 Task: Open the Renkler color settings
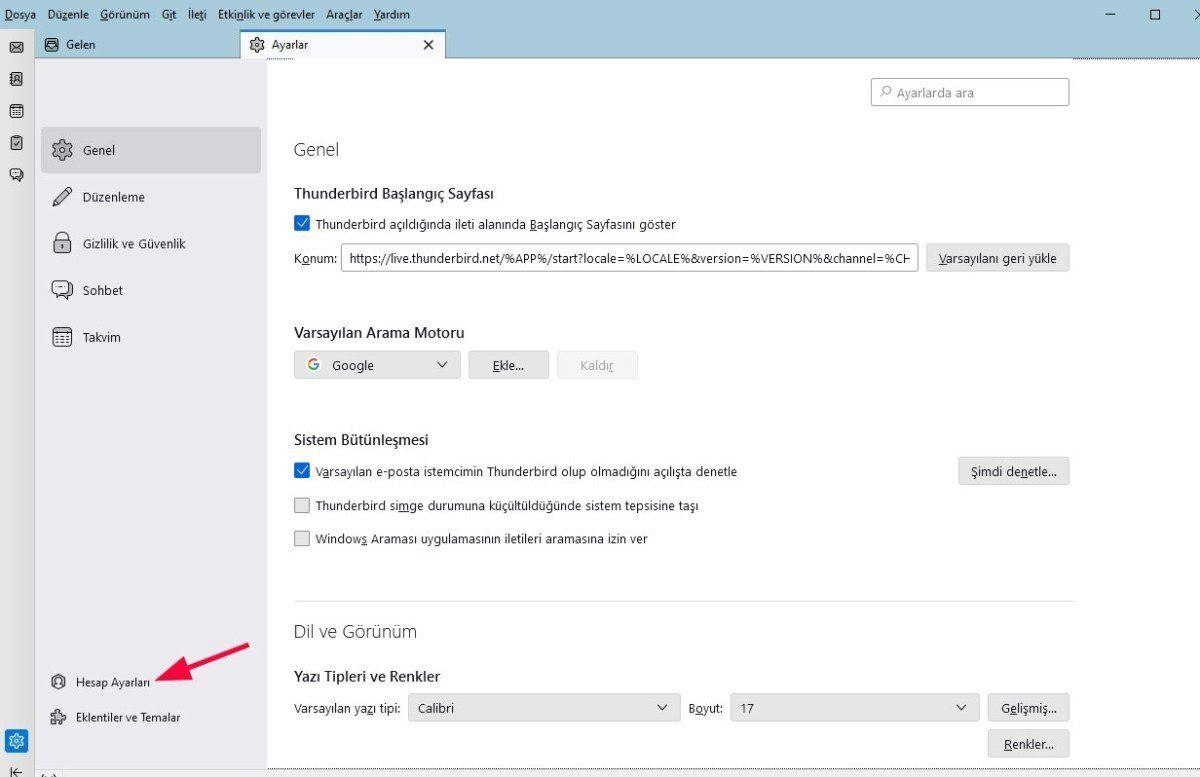[x=1028, y=743]
